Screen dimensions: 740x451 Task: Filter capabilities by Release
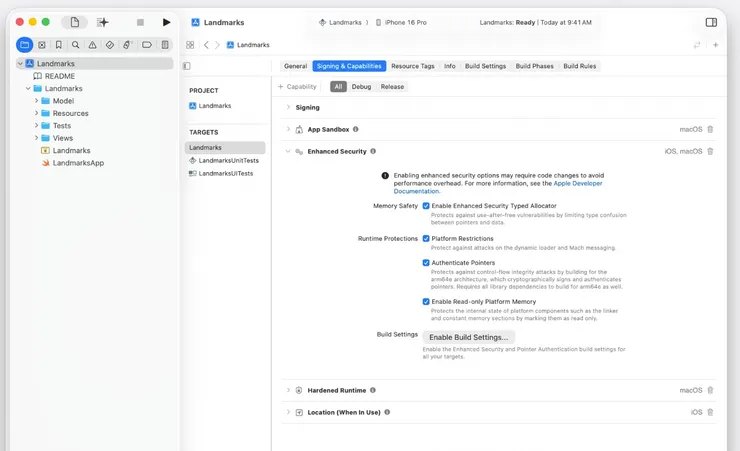point(392,87)
